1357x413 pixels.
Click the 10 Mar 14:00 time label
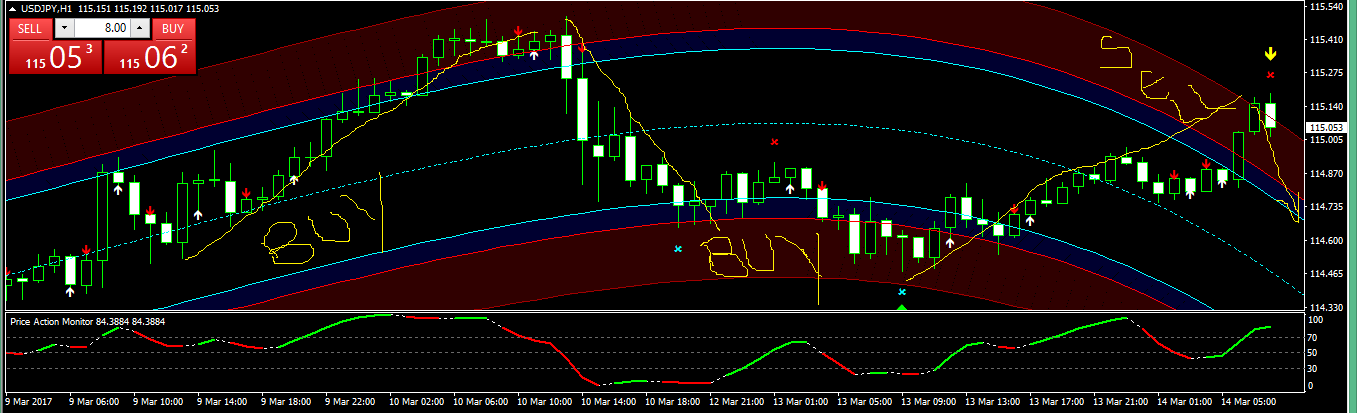pos(608,401)
